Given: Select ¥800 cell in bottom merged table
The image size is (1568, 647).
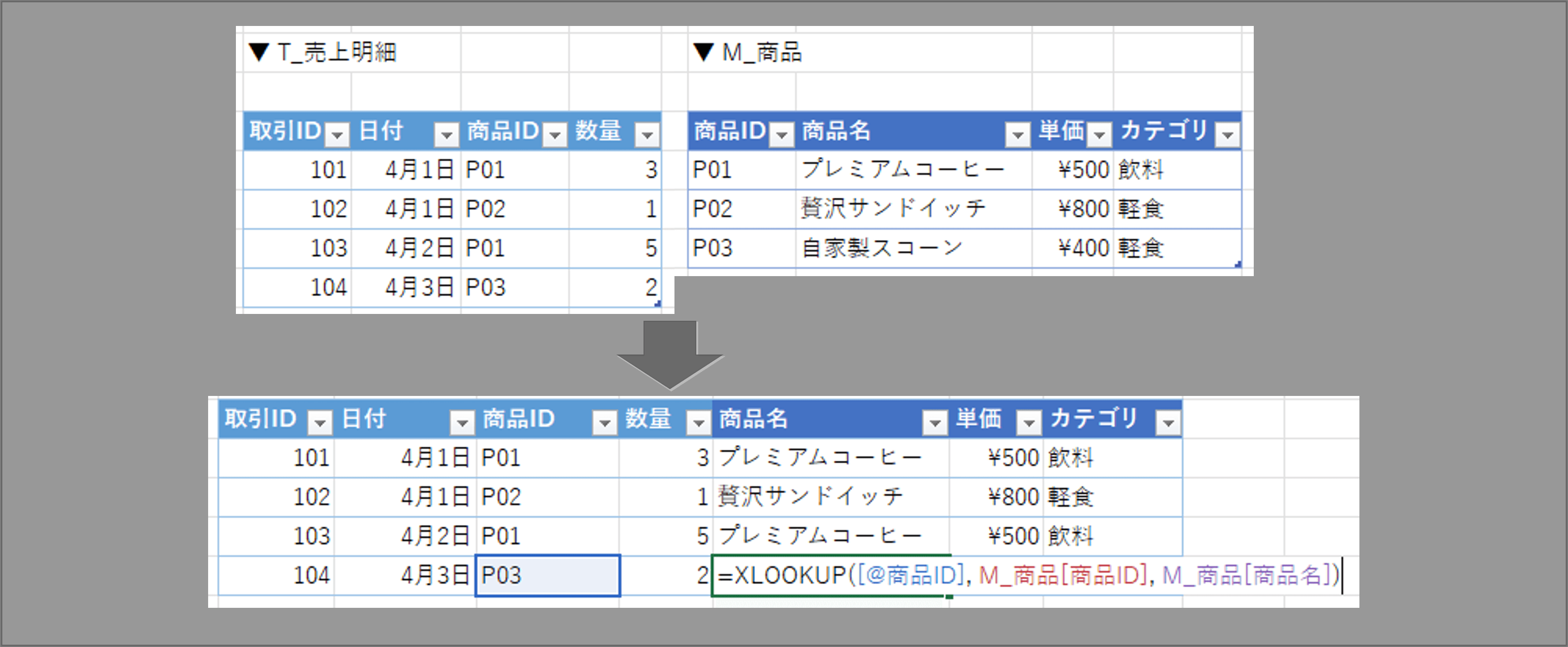Looking at the screenshot, I should [x=996, y=497].
